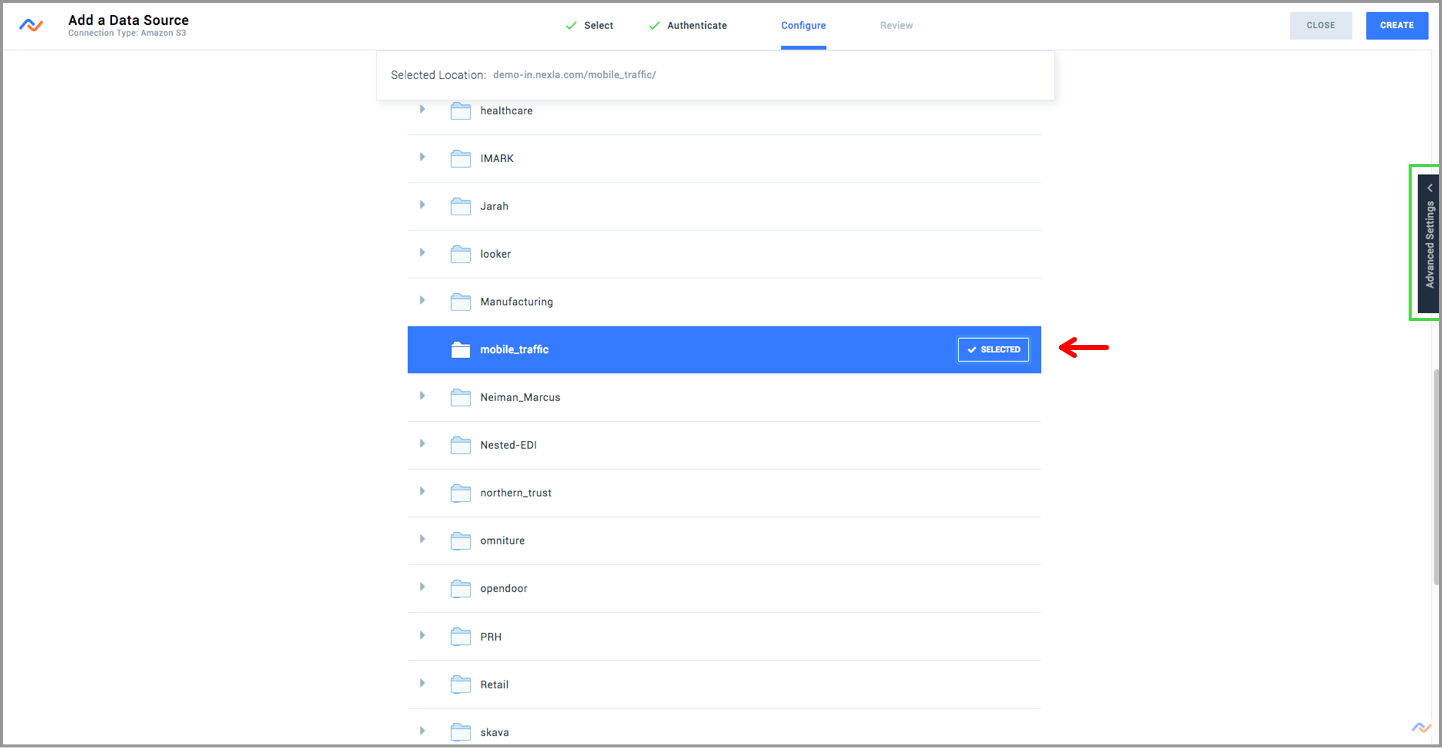Click the looker folder name
The height and width of the screenshot is (748, 1442).
(x=495, y=254)
